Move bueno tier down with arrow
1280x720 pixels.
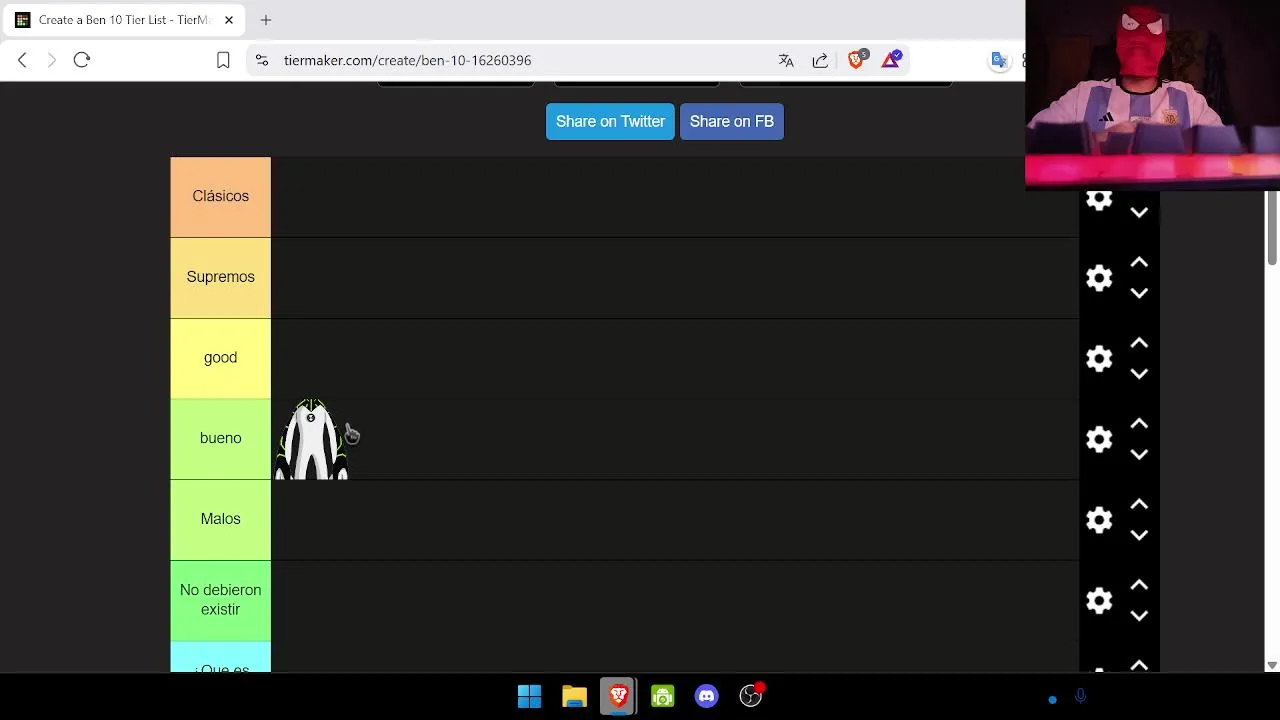click(1139, 455)
